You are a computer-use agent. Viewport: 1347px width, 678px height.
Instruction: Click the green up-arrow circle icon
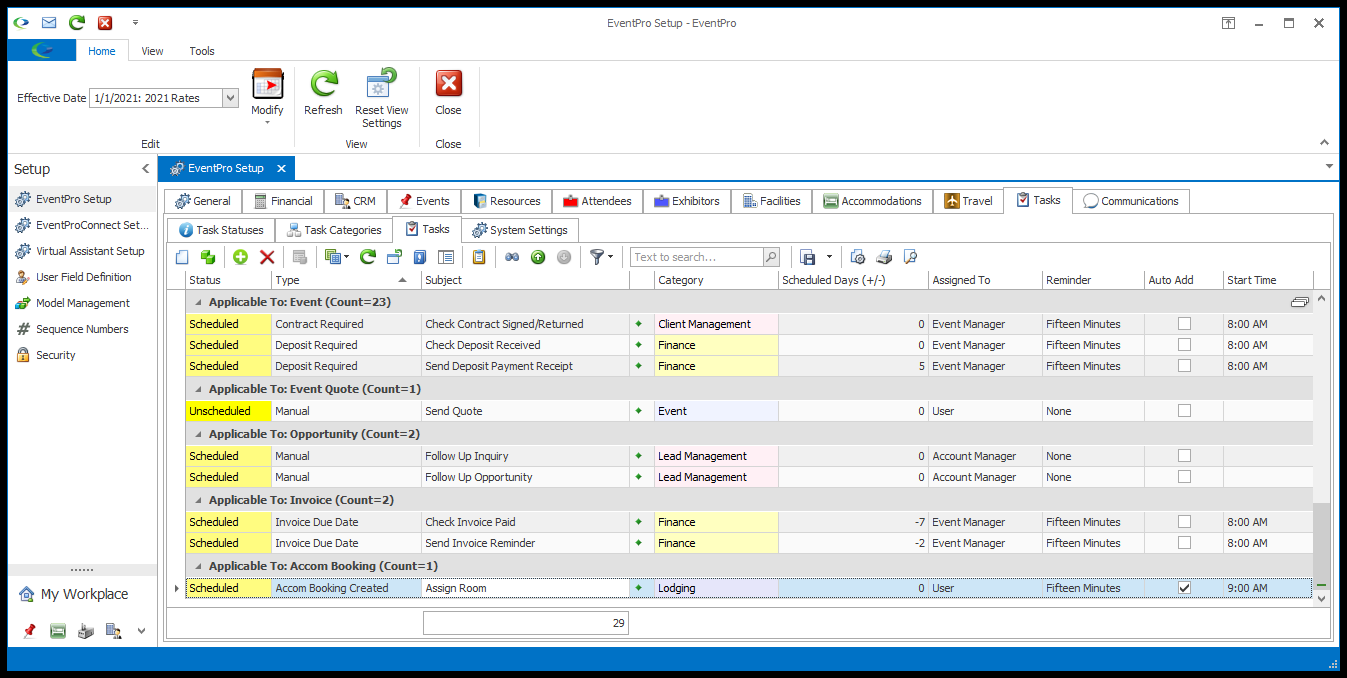pyautogui.click(x=538, y=257)
